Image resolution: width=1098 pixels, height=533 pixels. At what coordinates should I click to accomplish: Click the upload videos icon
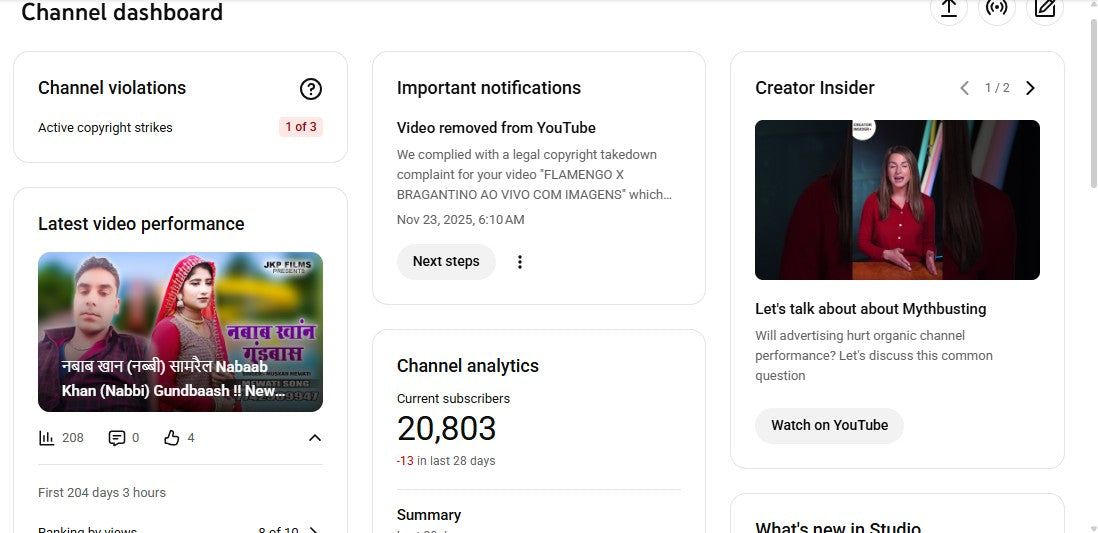pos(949,9)
